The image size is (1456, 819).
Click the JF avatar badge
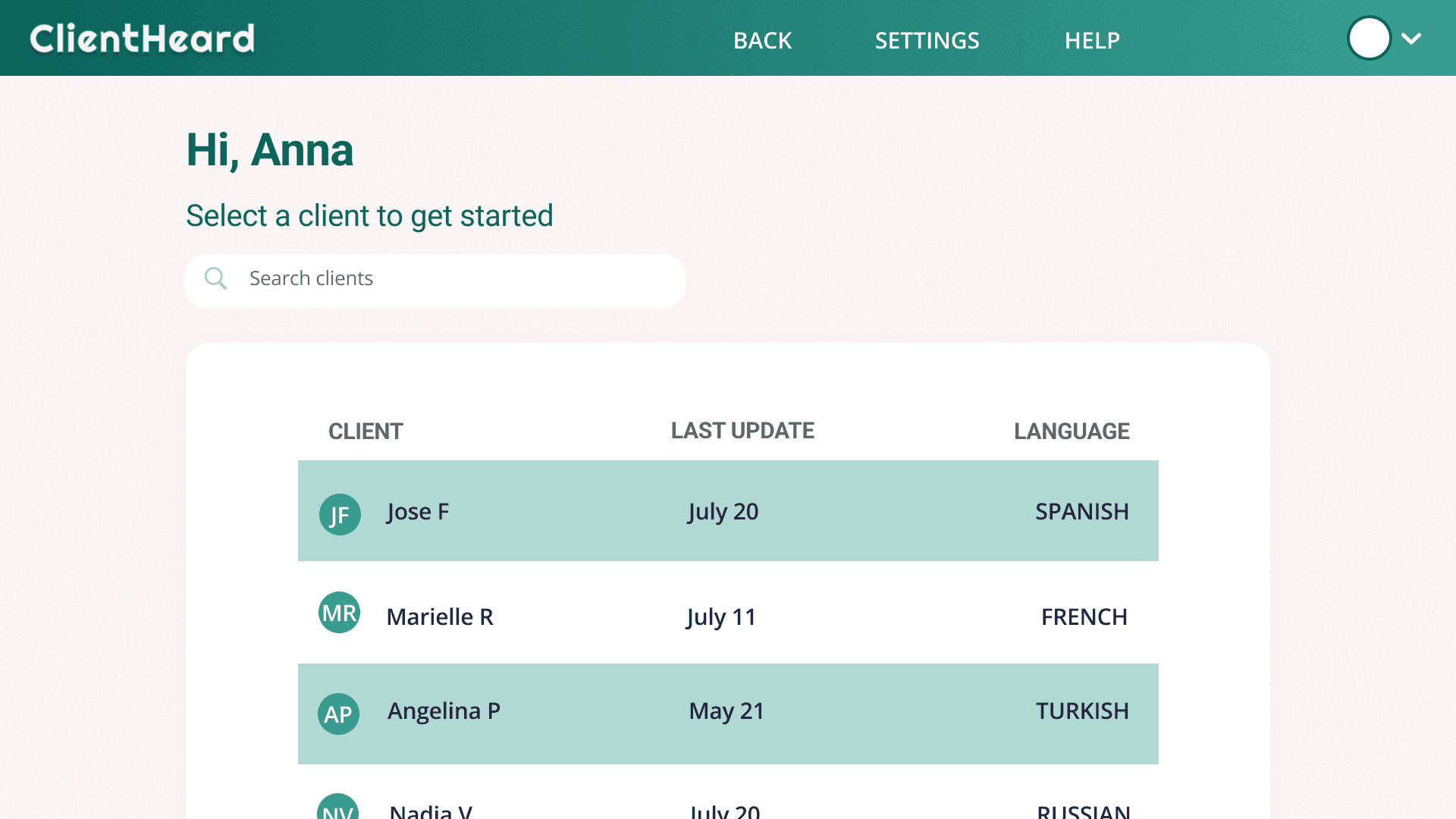point(339,514)
